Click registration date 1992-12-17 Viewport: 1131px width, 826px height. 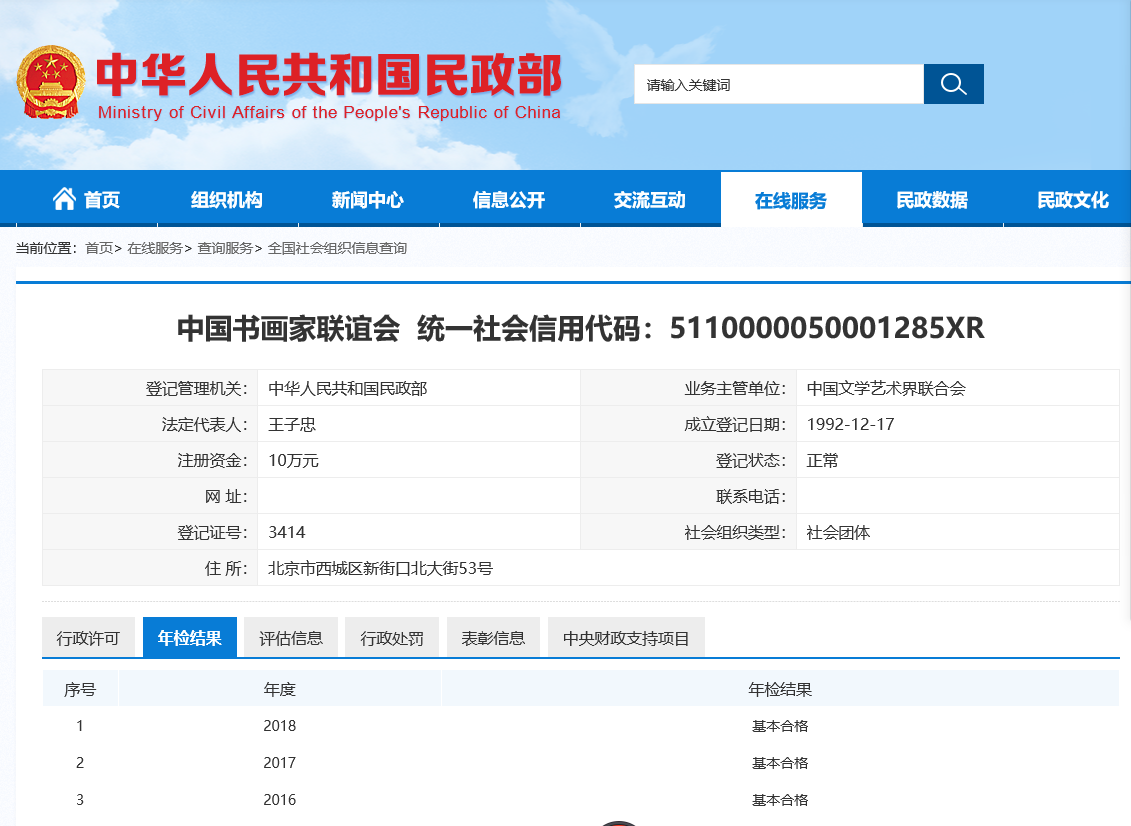850,424
